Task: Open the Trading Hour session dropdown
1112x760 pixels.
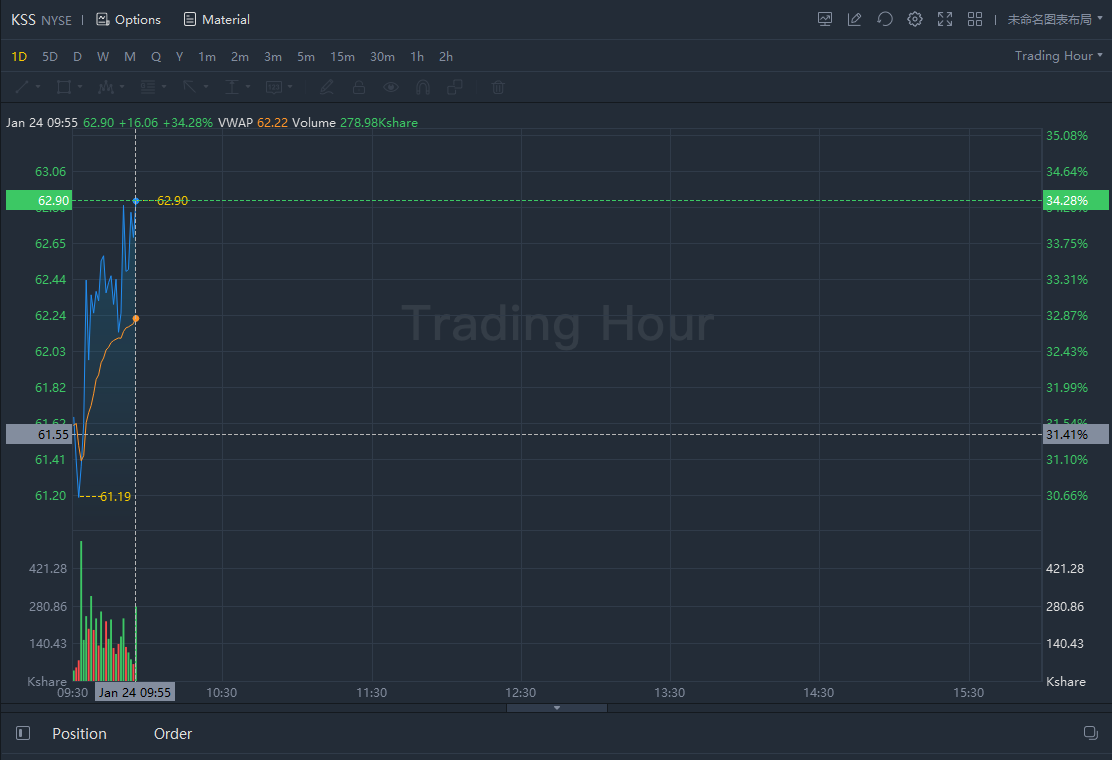Action: pos(1058,55)
